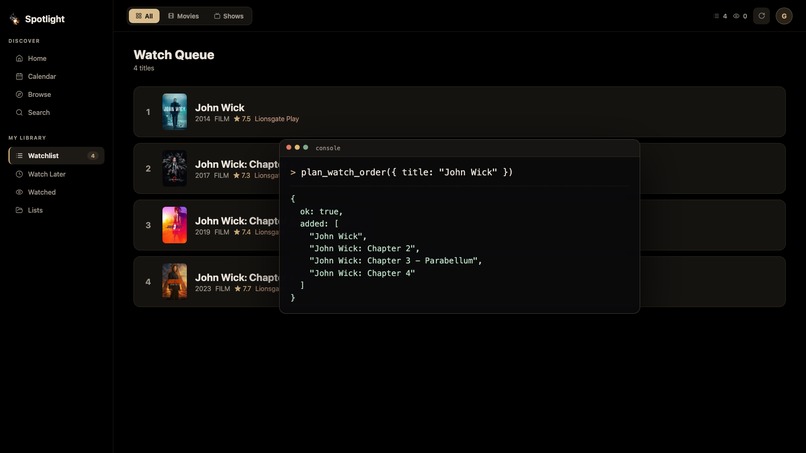Click the "4 titles" count text
The image size is (806, 453).
(144, 68)
